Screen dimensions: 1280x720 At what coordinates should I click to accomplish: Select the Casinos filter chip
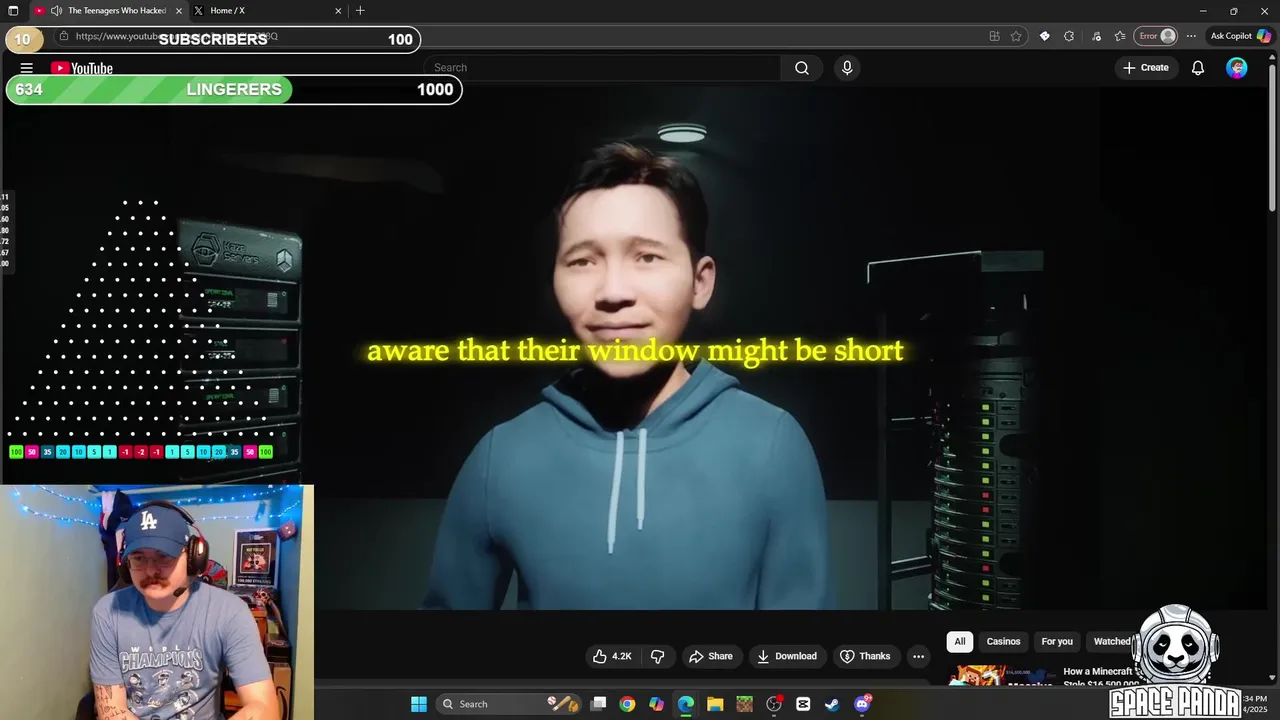[1003, 641]
